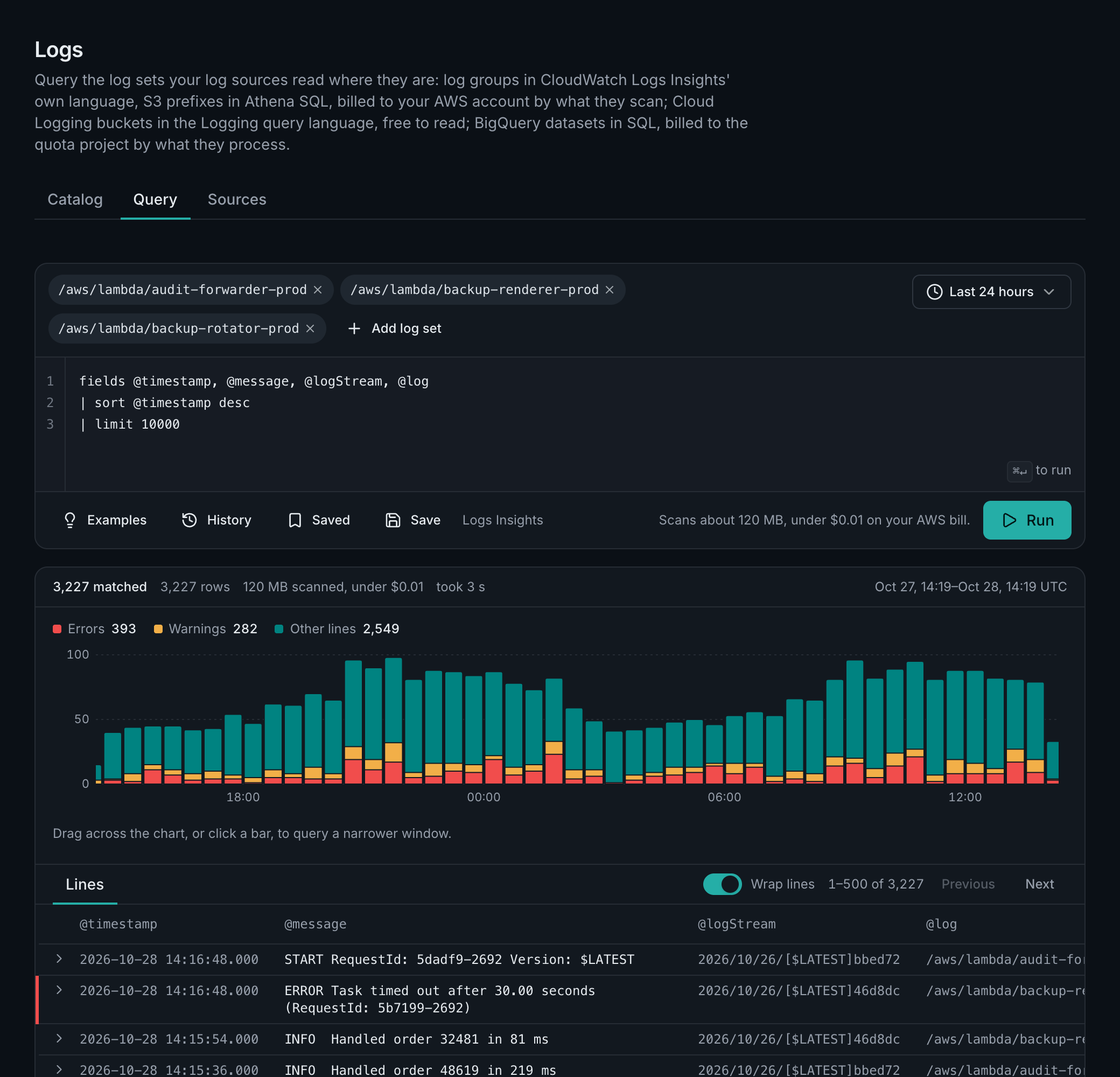Click the red Errors legend swatch
Screen dimensions: 1120x1077
[x=57, y=629]
